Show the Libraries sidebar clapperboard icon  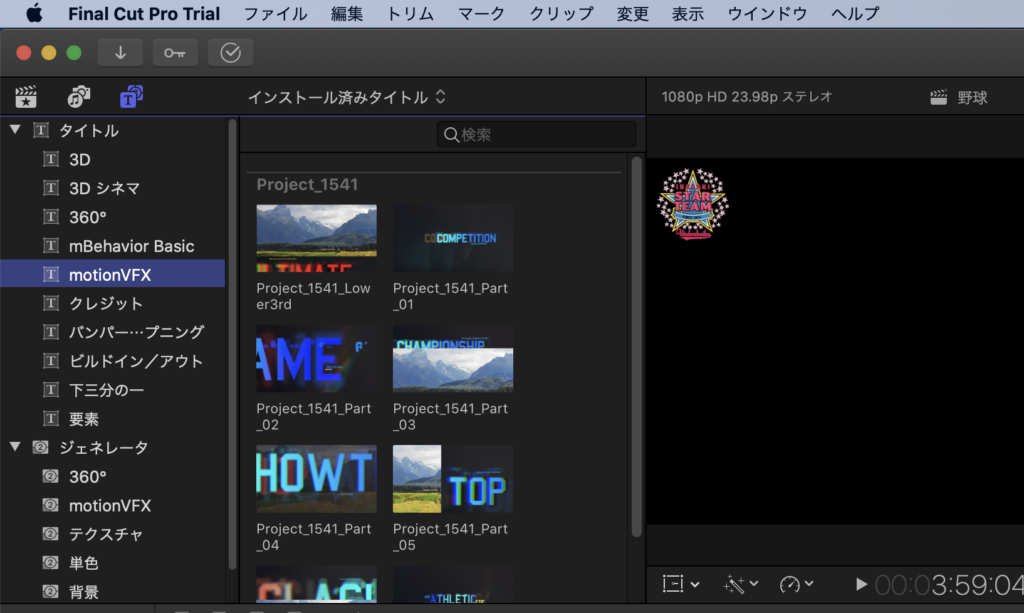point(26,97)
